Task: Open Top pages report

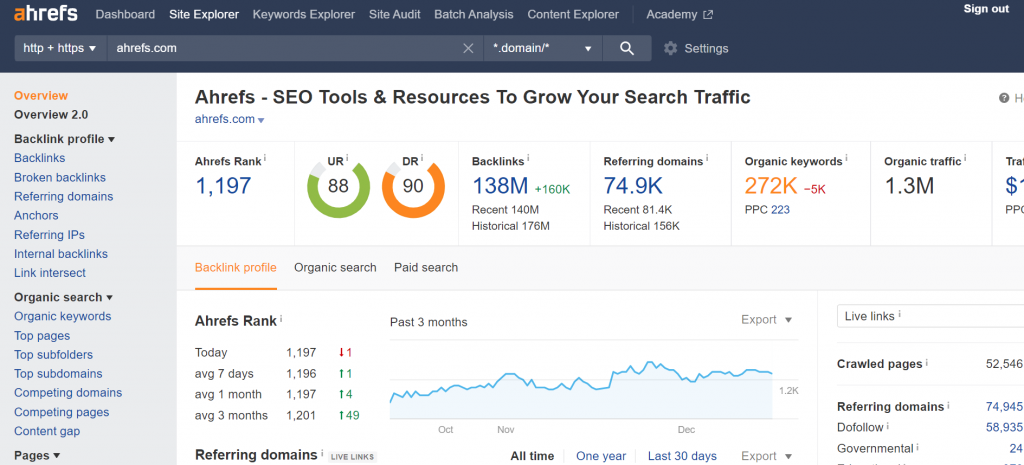Action: point(42,336)
